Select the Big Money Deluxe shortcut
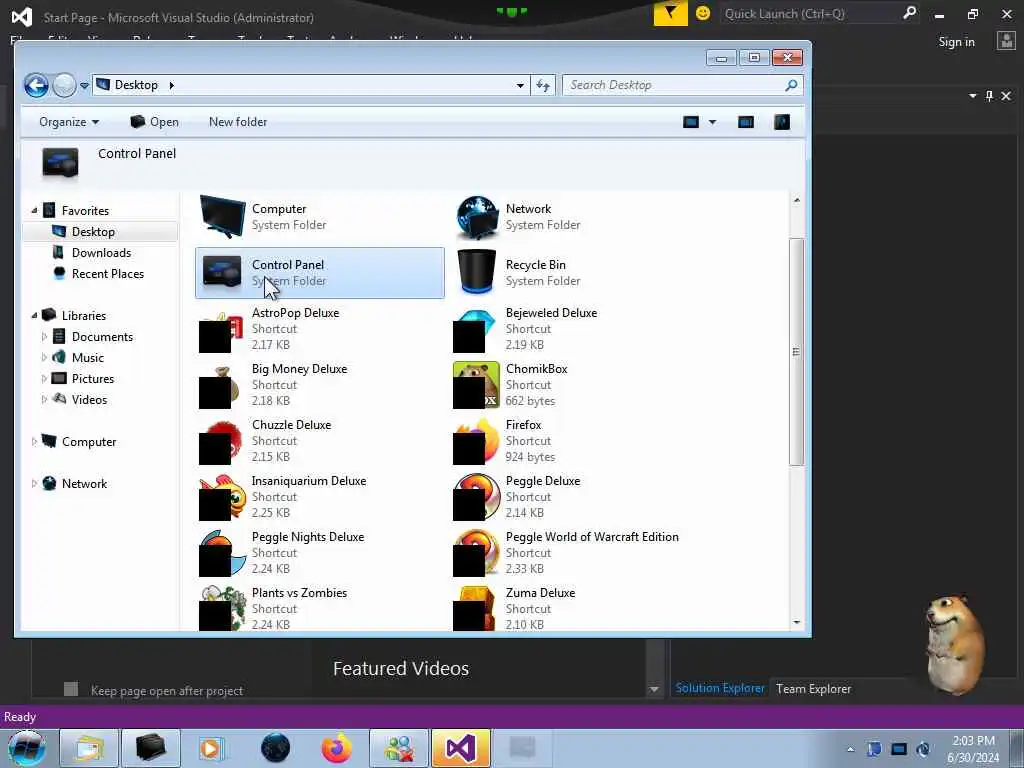The width and height of the screenshot is (1024, 768). click(319, 385)
